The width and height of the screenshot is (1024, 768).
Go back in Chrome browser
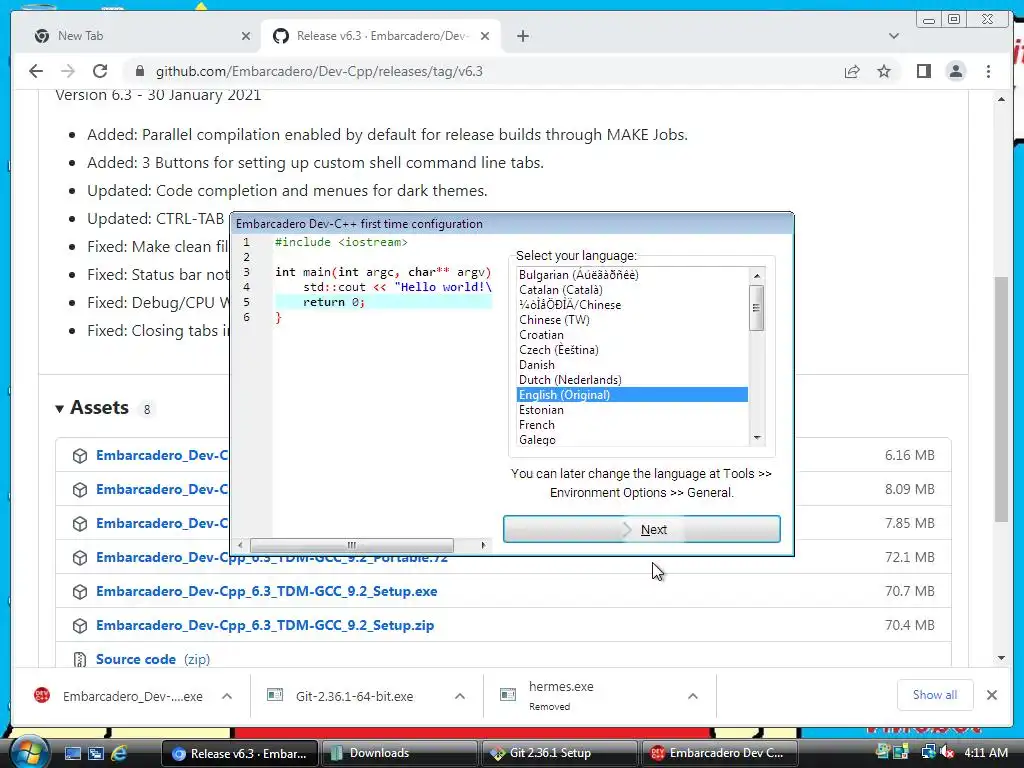[36, 71]
